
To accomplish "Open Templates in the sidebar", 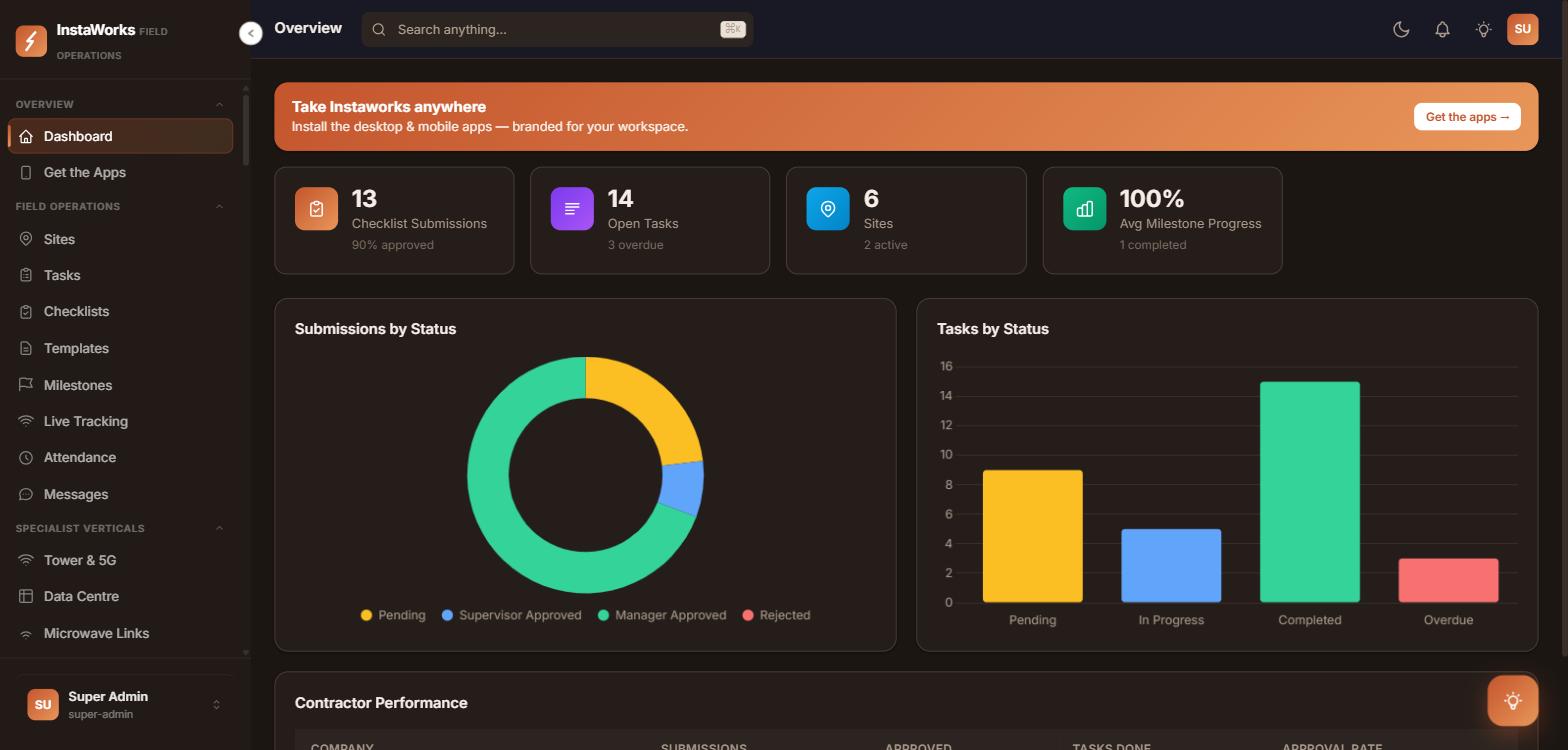I will (x=121, y=348).
